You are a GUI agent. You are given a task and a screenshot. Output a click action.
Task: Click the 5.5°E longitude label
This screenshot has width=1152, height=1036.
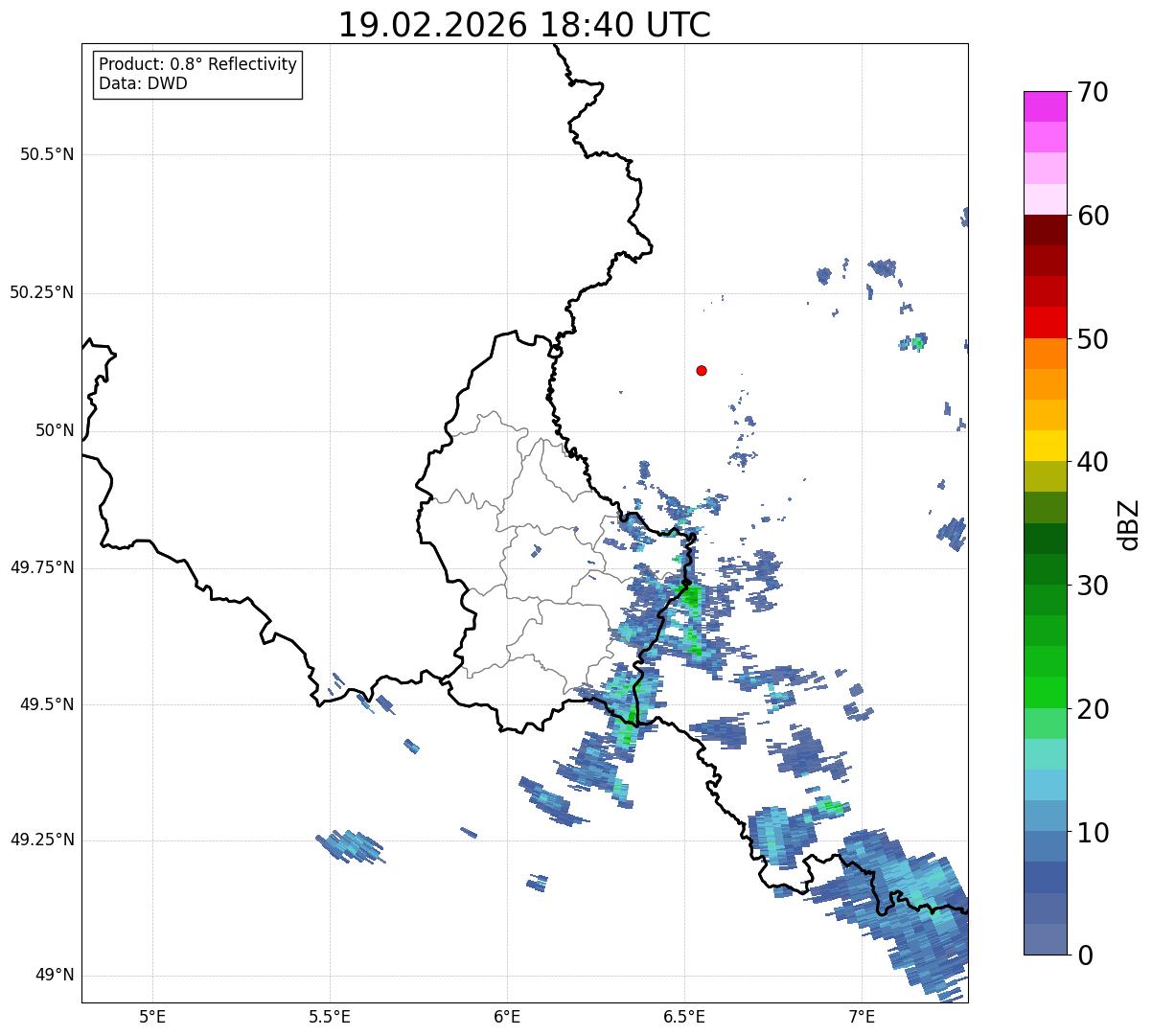(330, 1016)
